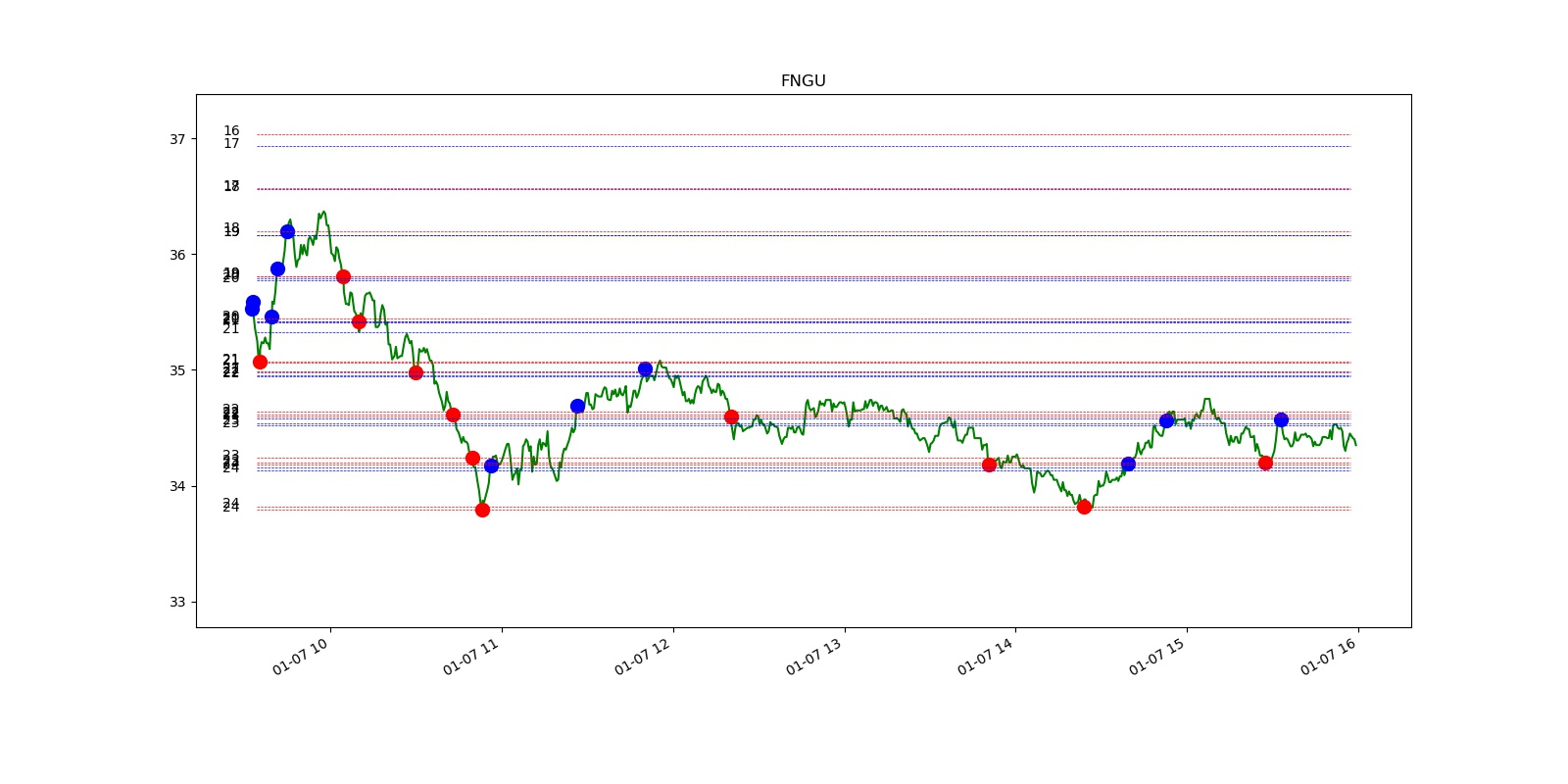Select the red marker just after 10:00 near 35.8
This screenshot has width=1568, height=784.
pyautogui.click(x=343, y=276)
